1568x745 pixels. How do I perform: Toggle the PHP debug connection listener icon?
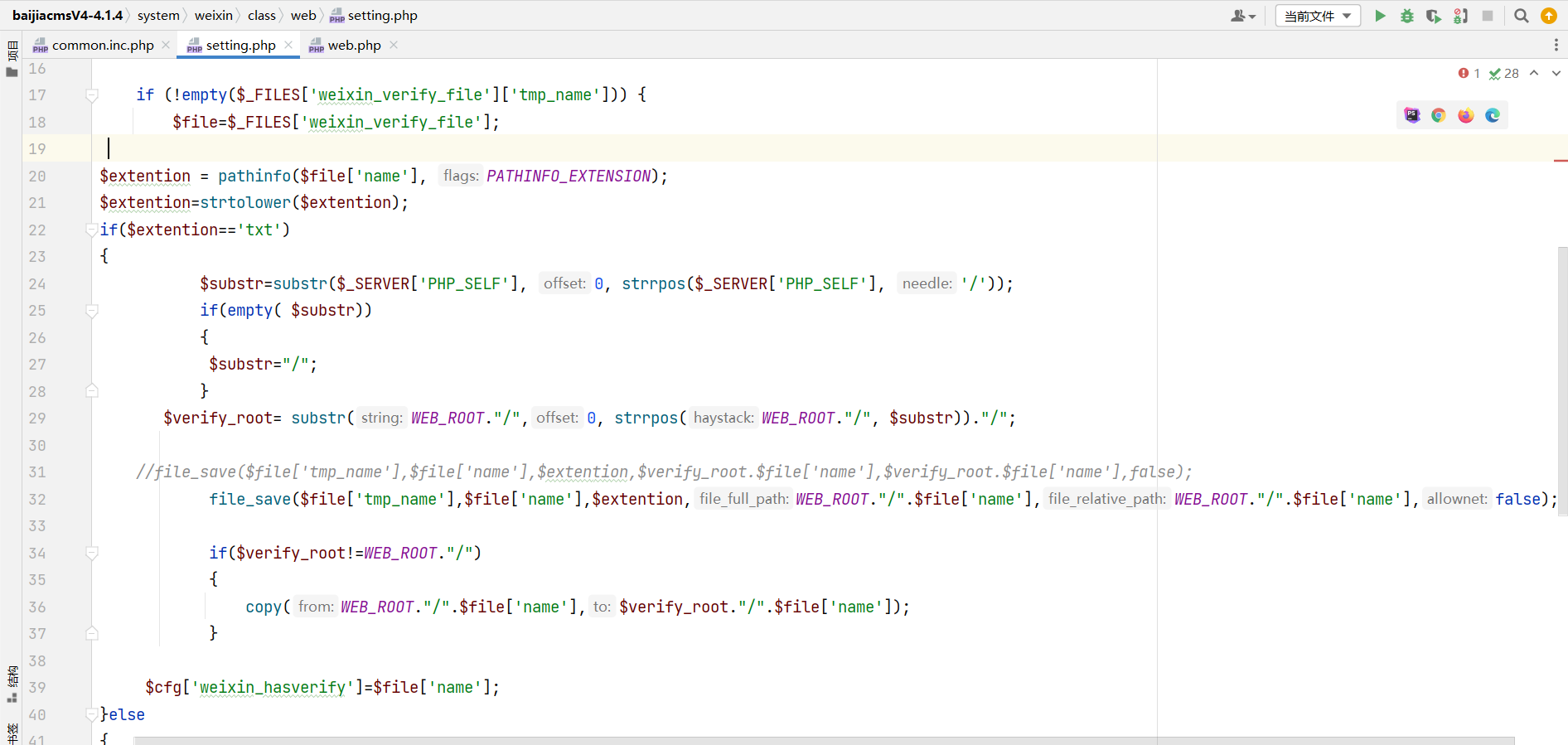click(x=1461, y=16)
